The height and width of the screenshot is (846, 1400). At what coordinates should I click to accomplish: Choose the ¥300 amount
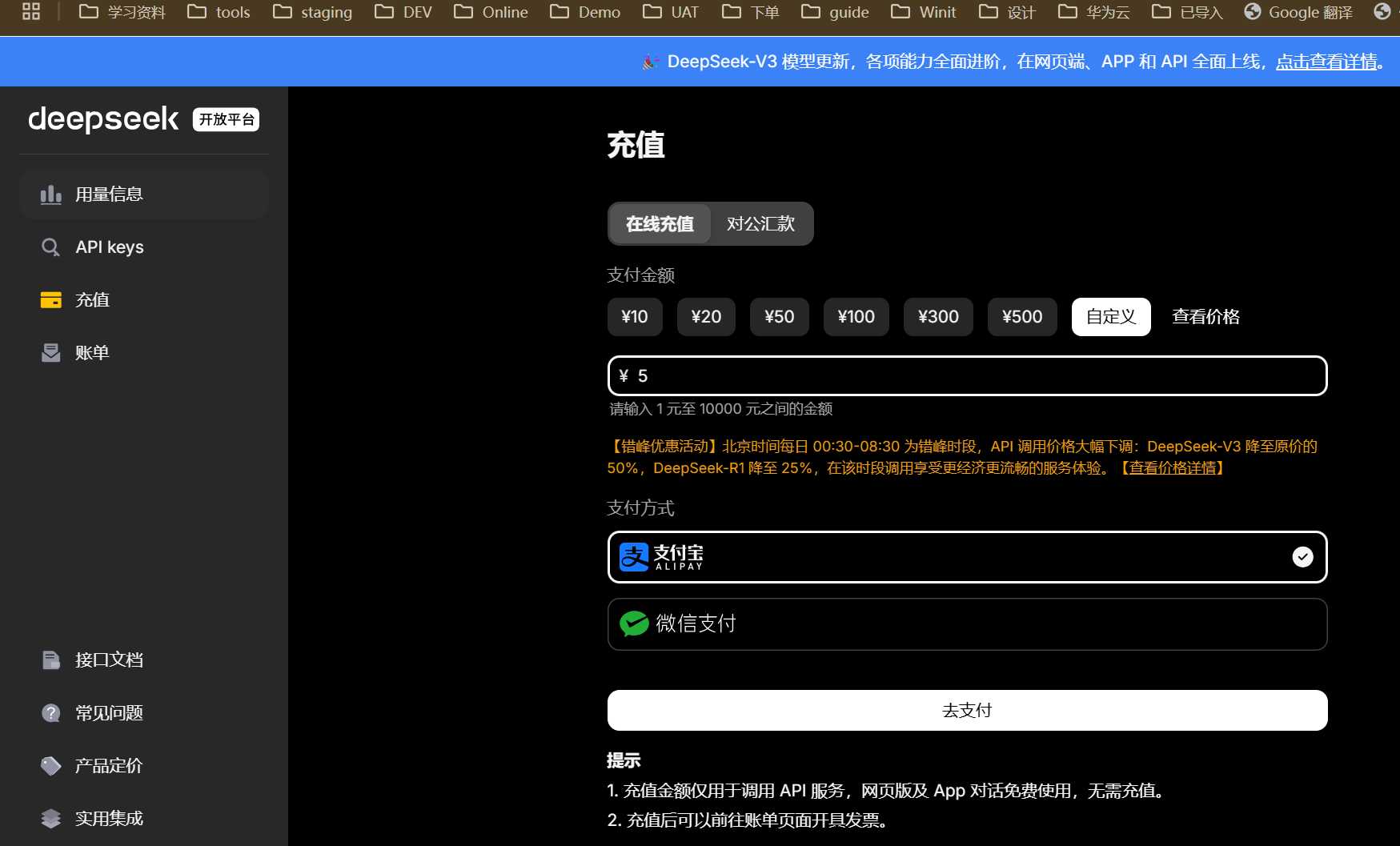pos(938,317)
